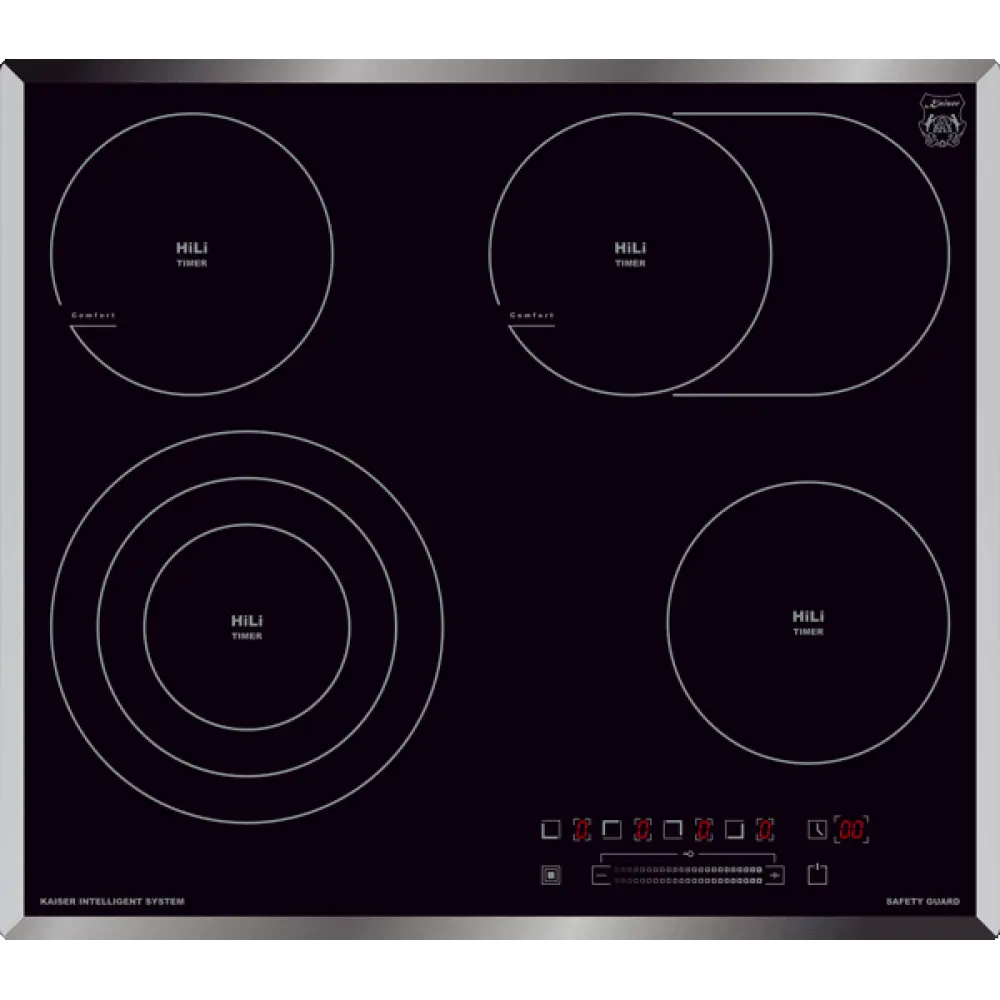Tap the minus button at slider's start
The height and width of the screenshot is (1000, 1000).
pyautogui.click(x=601, y=876)
